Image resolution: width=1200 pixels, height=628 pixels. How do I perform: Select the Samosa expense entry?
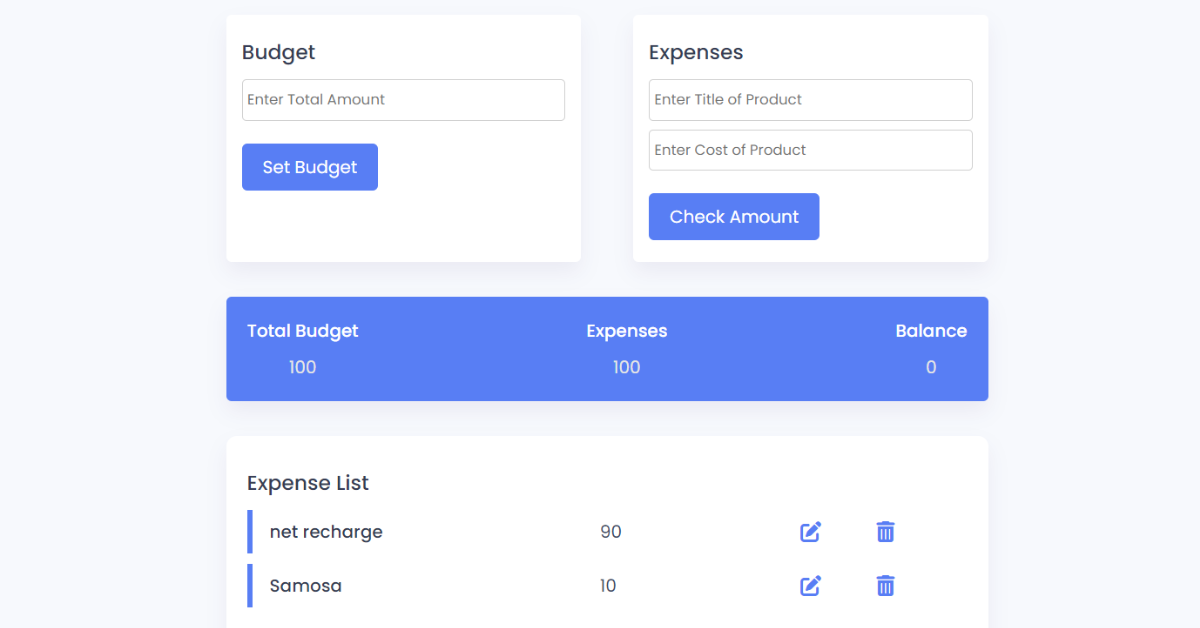[306, 586]
